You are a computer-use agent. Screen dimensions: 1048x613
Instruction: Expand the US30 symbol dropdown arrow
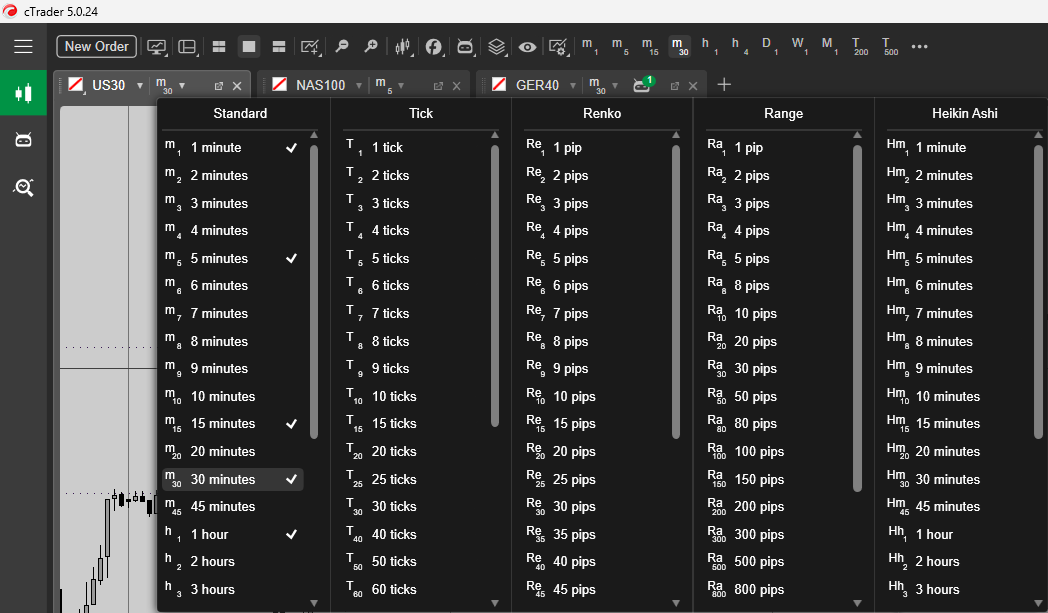140,86
